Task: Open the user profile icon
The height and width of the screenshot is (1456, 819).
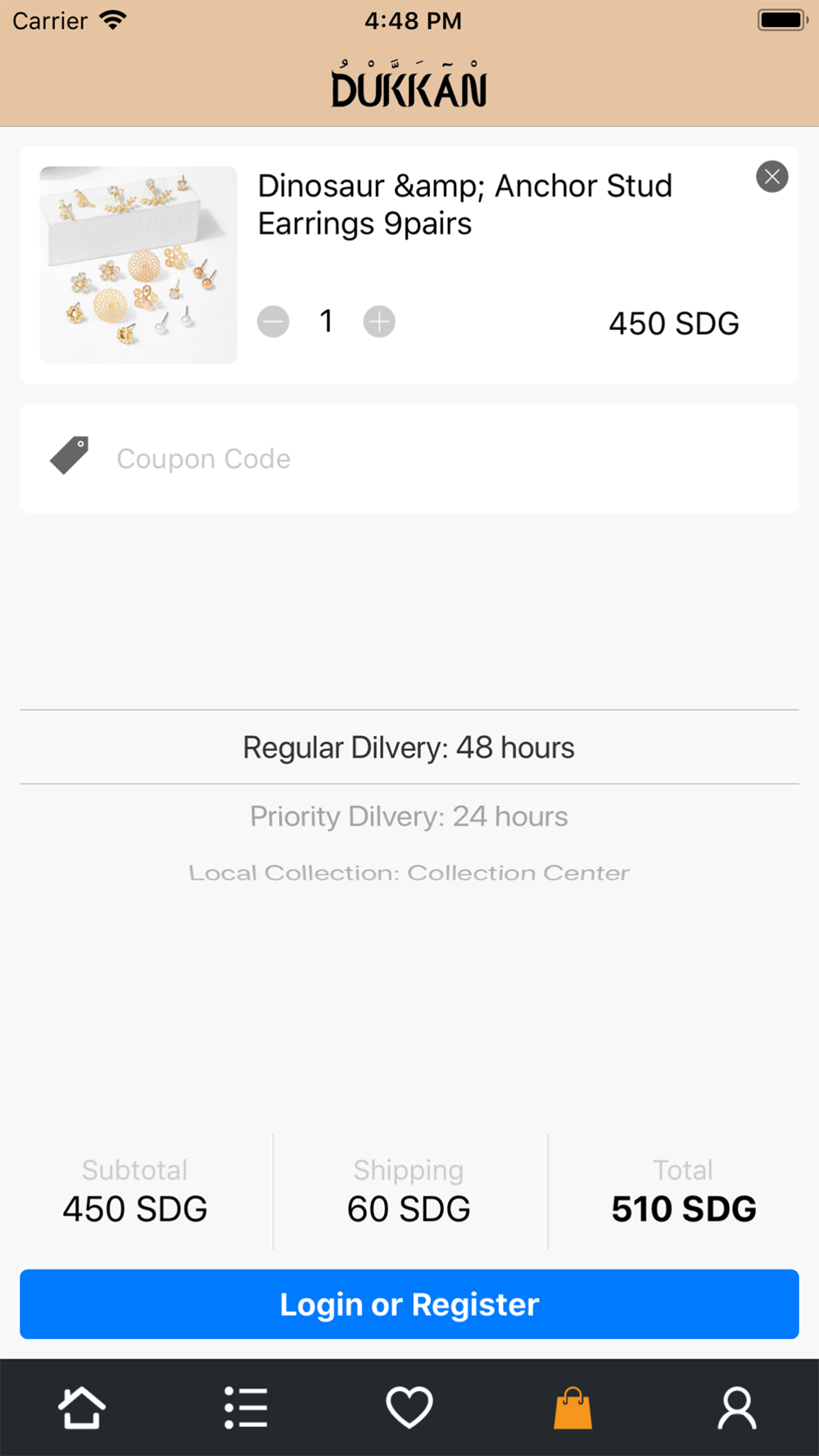Action: tap(737, 1408)
